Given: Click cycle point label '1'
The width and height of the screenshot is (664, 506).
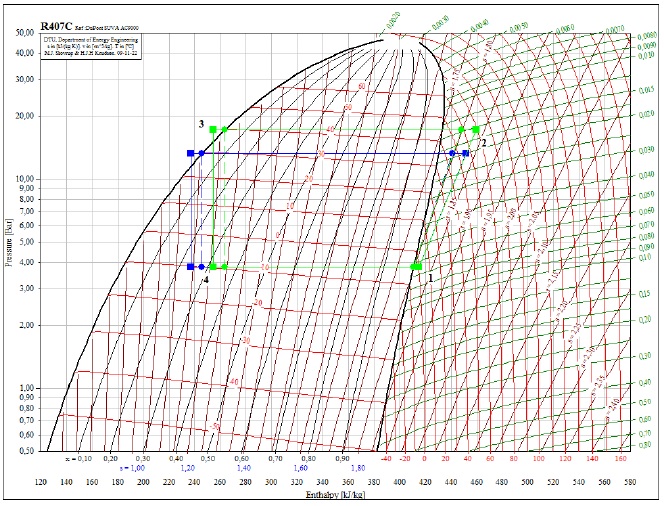Looking at the screenshot, I should (x=431, y=278).
